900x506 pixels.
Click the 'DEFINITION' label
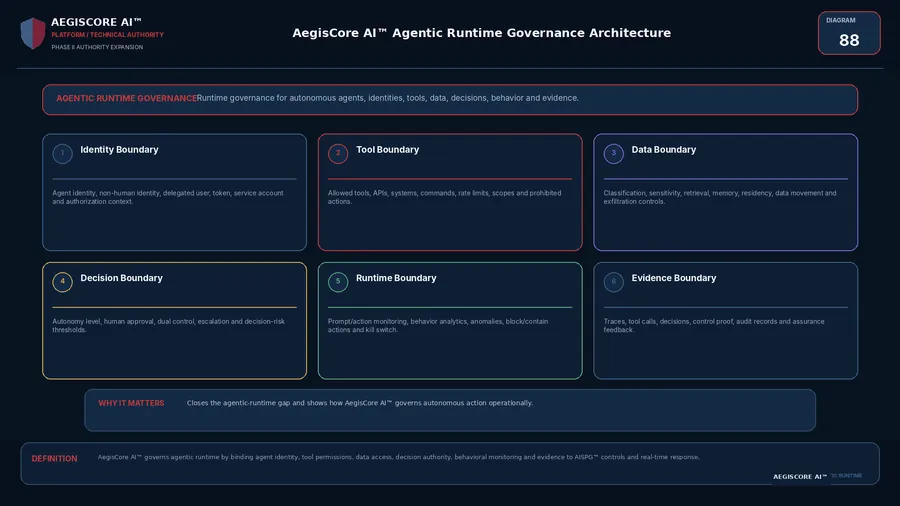[55, 459]
